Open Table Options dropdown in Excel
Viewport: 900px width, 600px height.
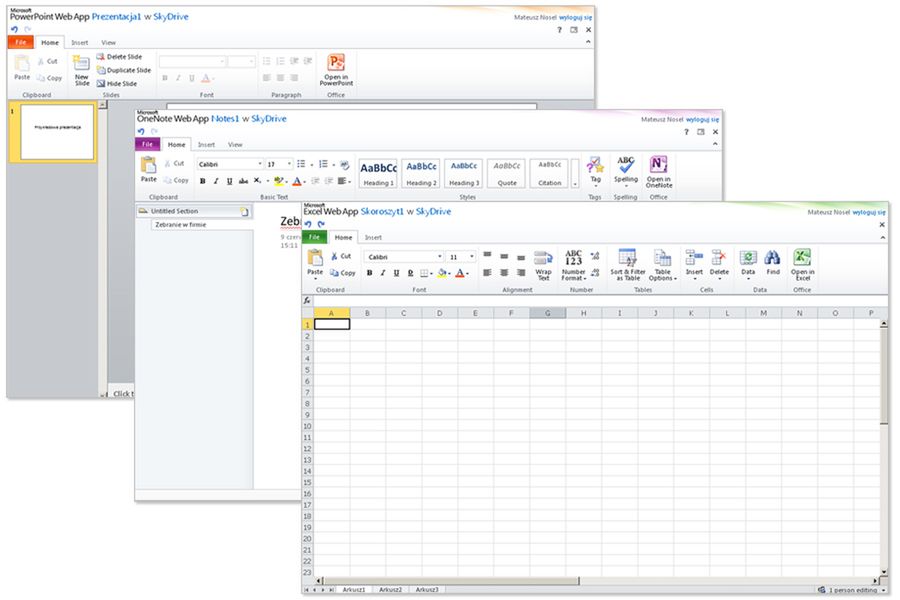tap(662, 265)
